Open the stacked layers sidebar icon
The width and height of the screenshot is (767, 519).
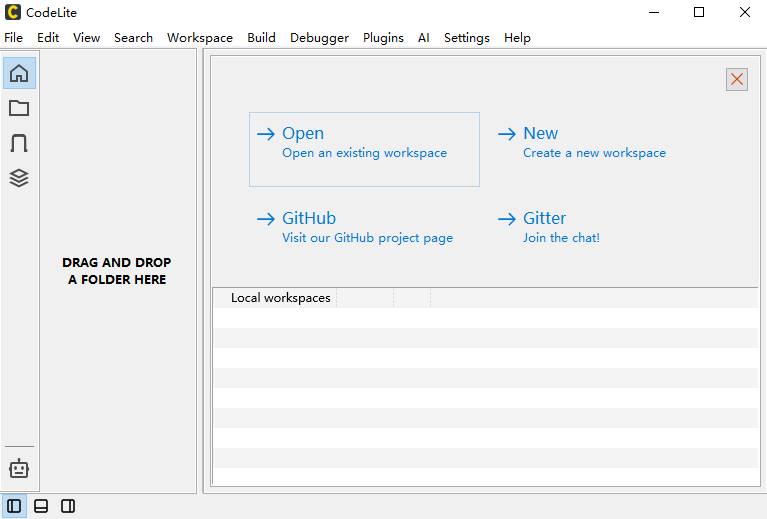point(19,178)
